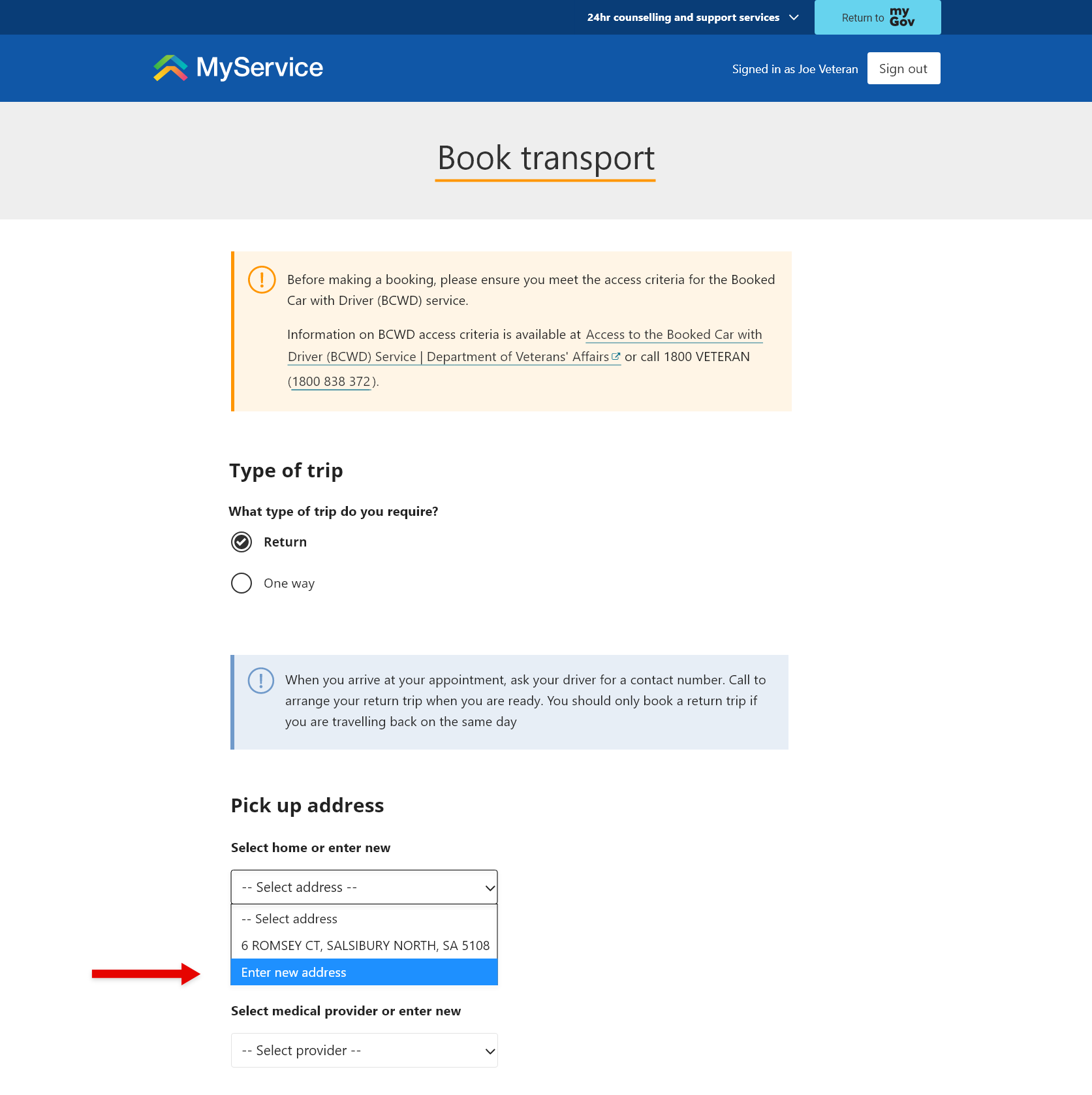Image resolution: width=1092 pixels, height=1095 pixels.
Task: Click the orange alert icon in warning banner
Action: 260,280
